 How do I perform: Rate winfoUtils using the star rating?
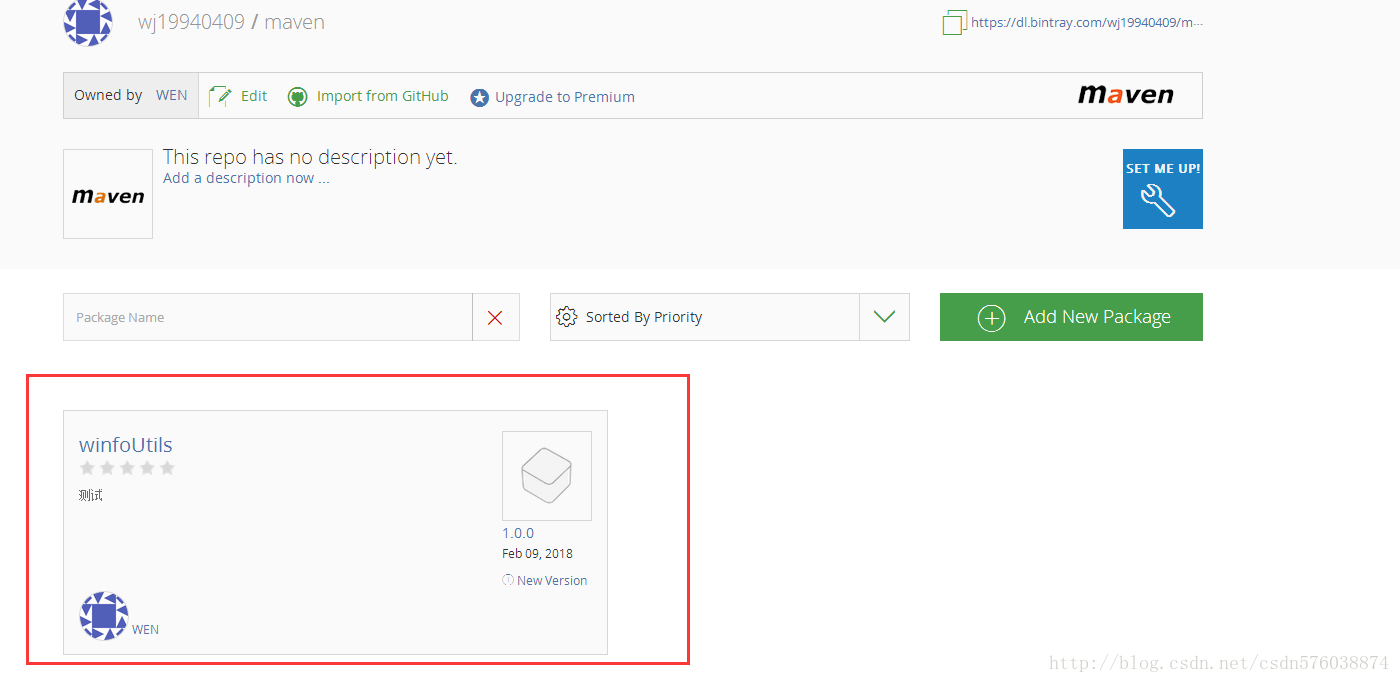tap(127, 468)
